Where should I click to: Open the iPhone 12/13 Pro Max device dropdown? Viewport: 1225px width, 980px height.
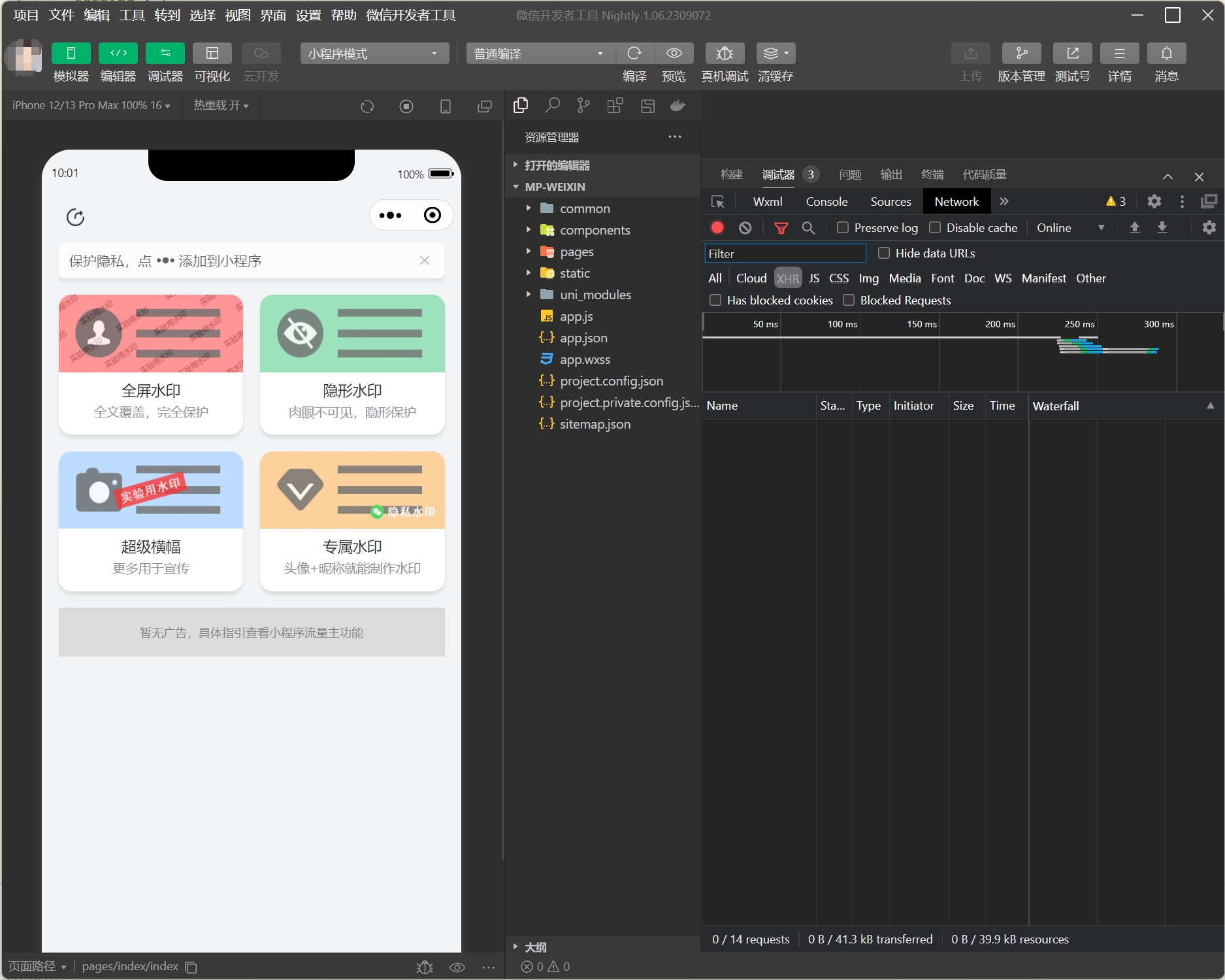click(x=91, y=105)
